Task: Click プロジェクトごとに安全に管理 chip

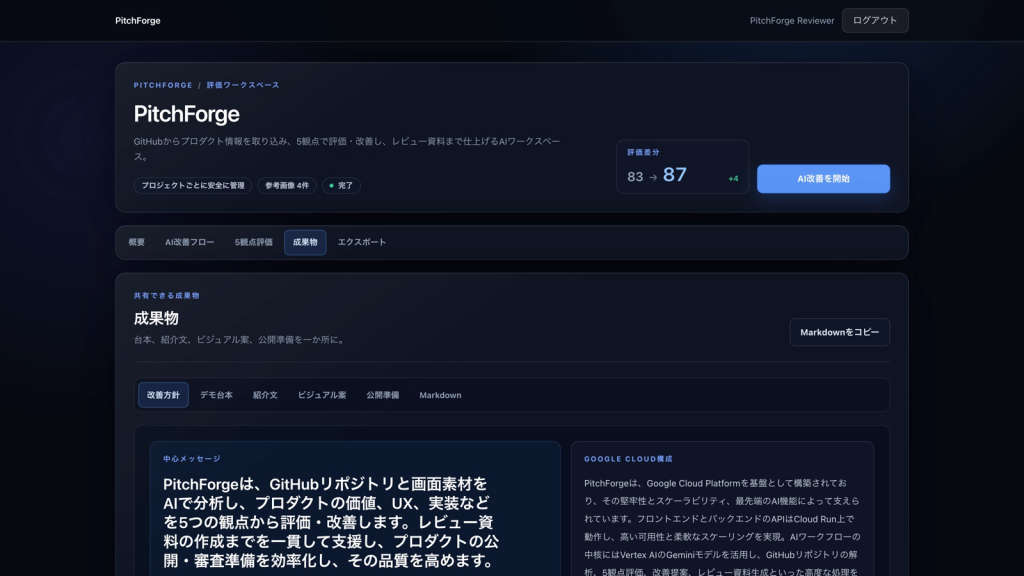Action: coord(193,185)
